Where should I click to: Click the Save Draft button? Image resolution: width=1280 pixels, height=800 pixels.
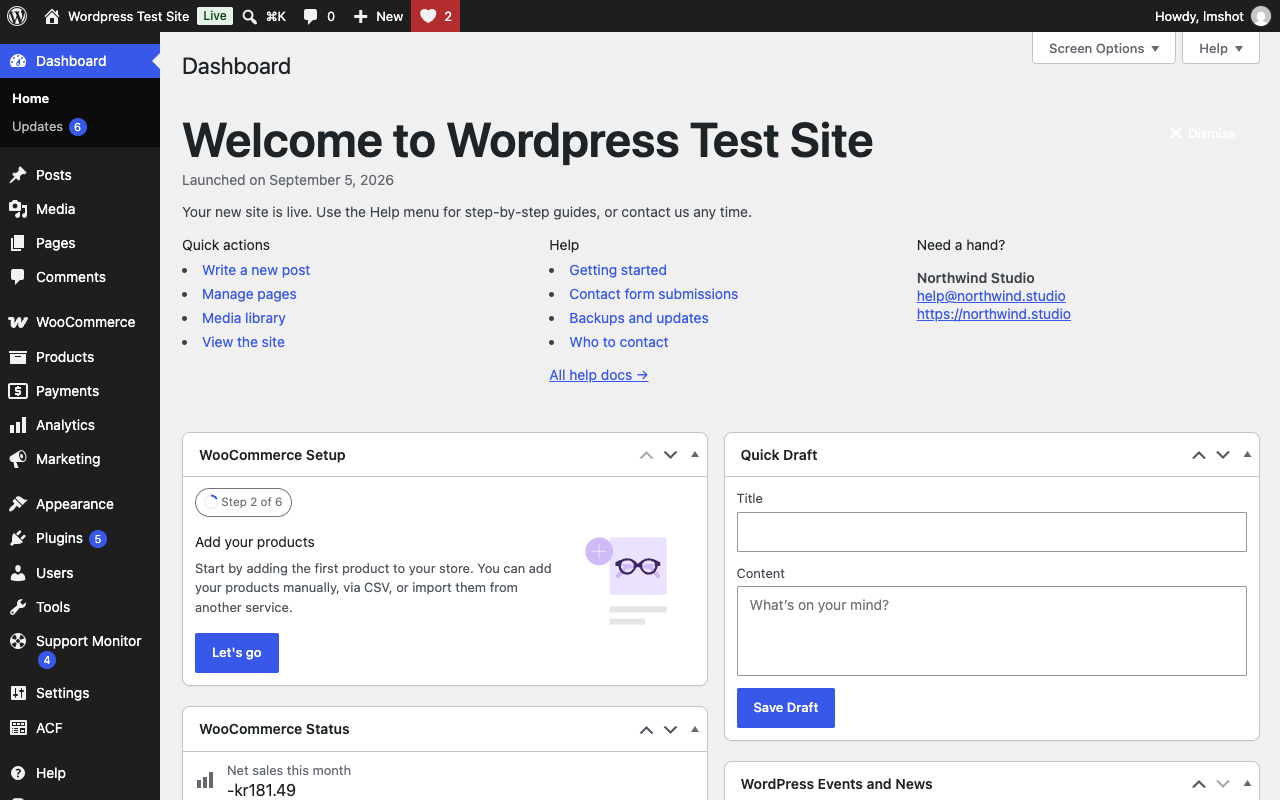786,708
